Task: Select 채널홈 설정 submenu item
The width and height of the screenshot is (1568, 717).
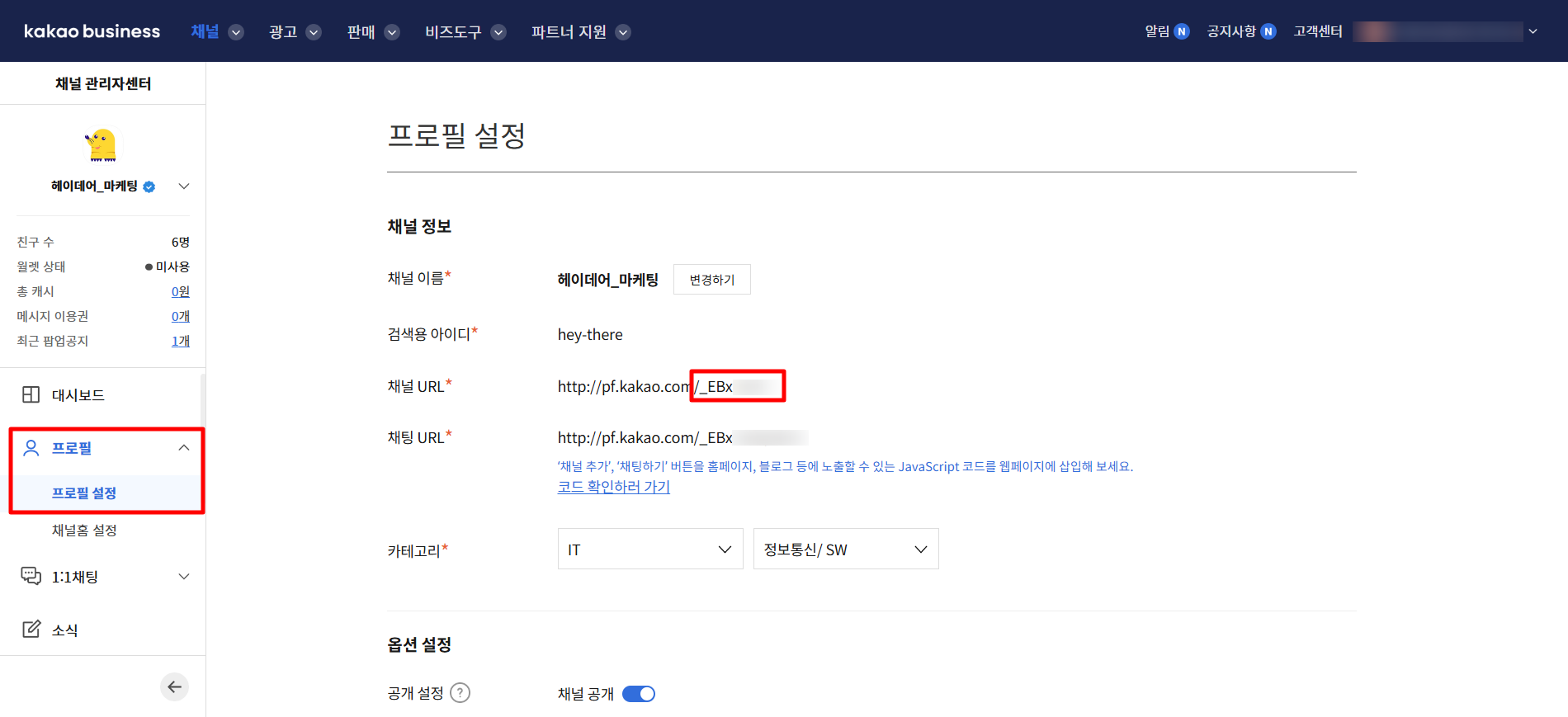Action: [x=84, y=530]
